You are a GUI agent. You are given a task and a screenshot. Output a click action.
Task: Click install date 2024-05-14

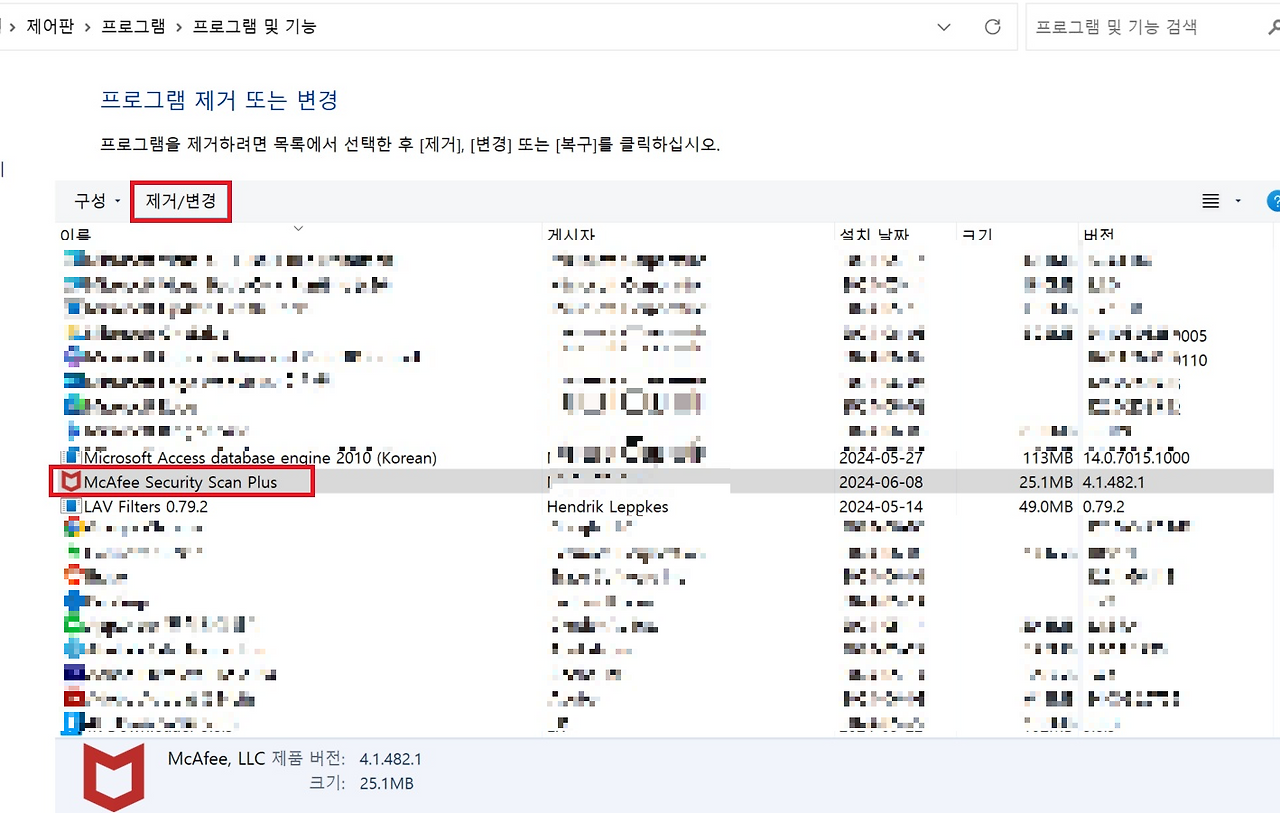click(x=880, y=506)
